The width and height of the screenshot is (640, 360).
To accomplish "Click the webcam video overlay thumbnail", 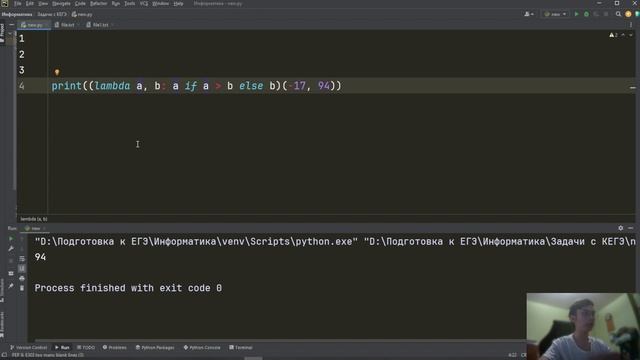I will click(x=583, y=326).
